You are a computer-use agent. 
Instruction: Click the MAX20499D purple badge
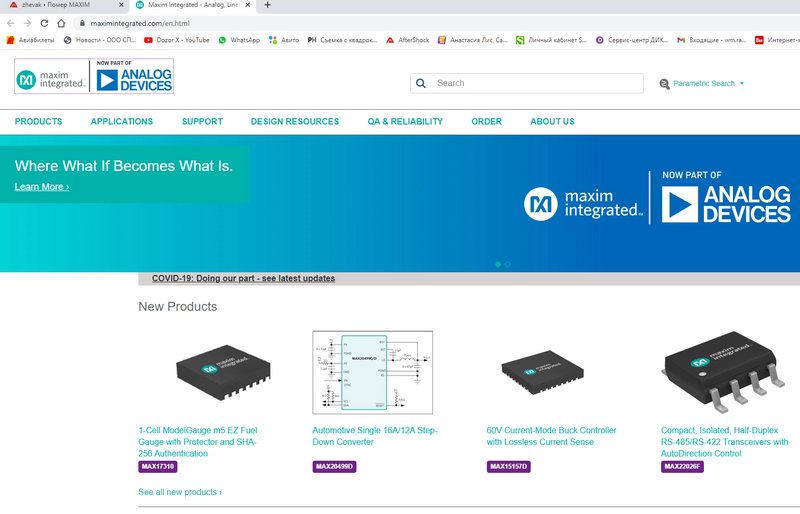334,467
